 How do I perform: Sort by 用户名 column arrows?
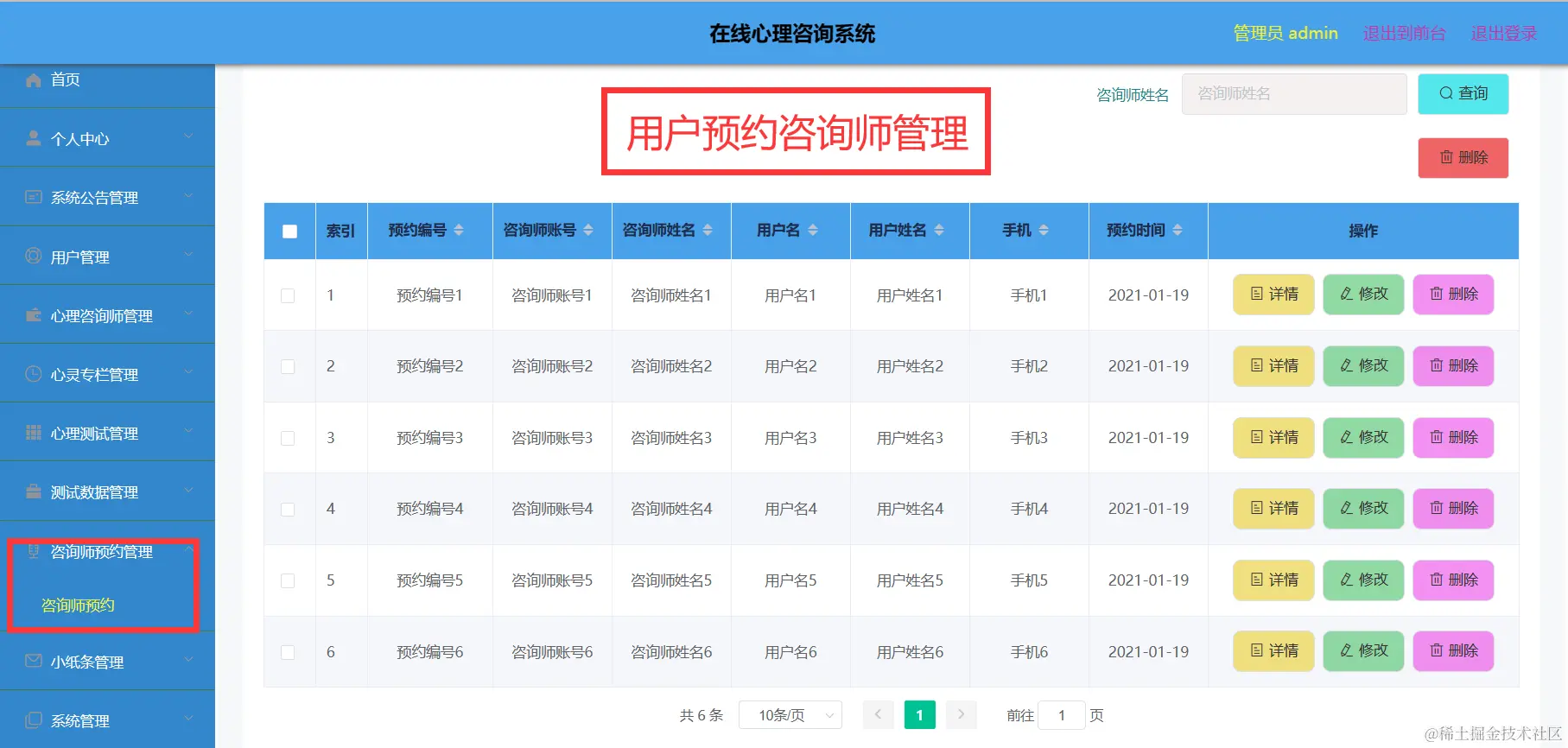pos(812,230)
